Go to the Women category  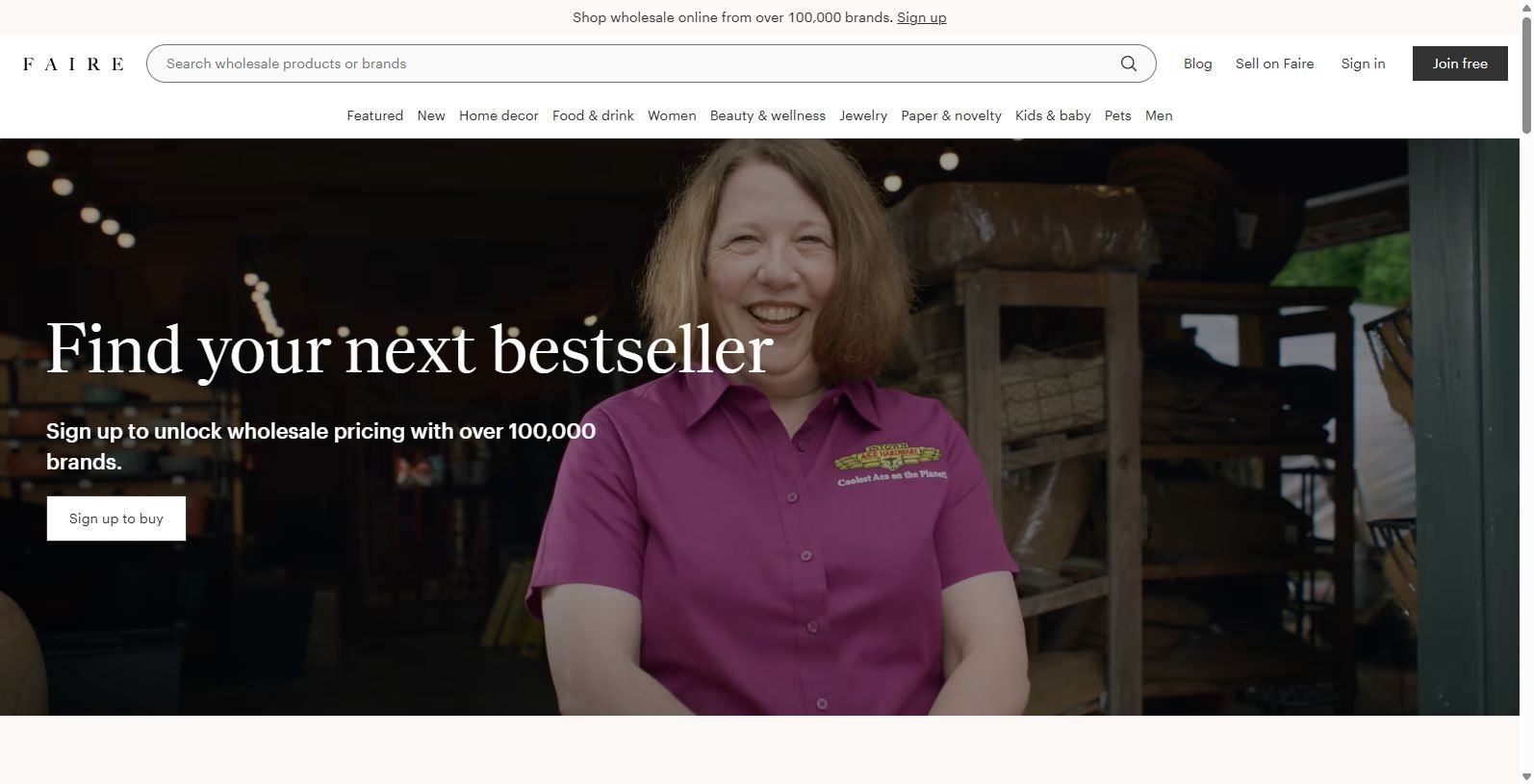(x=672, y=115)
